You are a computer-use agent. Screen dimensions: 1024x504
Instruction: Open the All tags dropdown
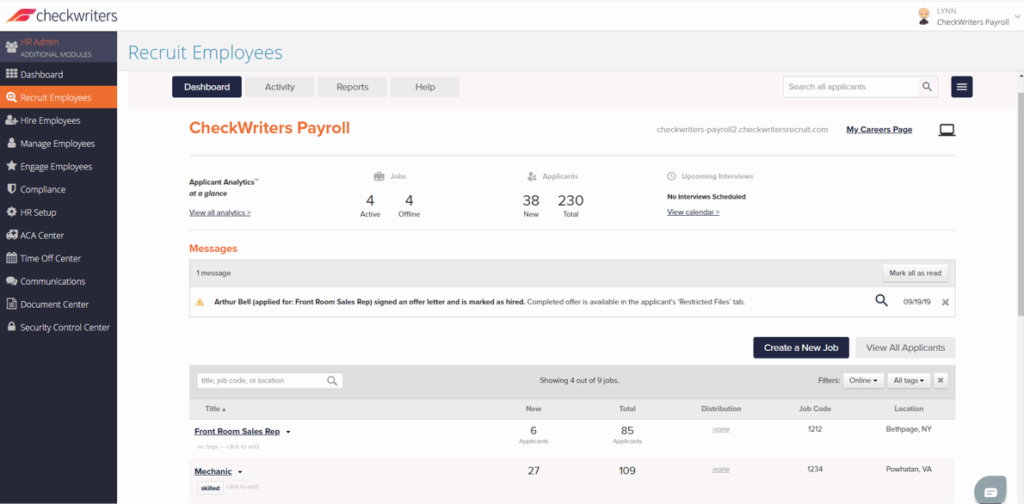click(x=909, y=380)
